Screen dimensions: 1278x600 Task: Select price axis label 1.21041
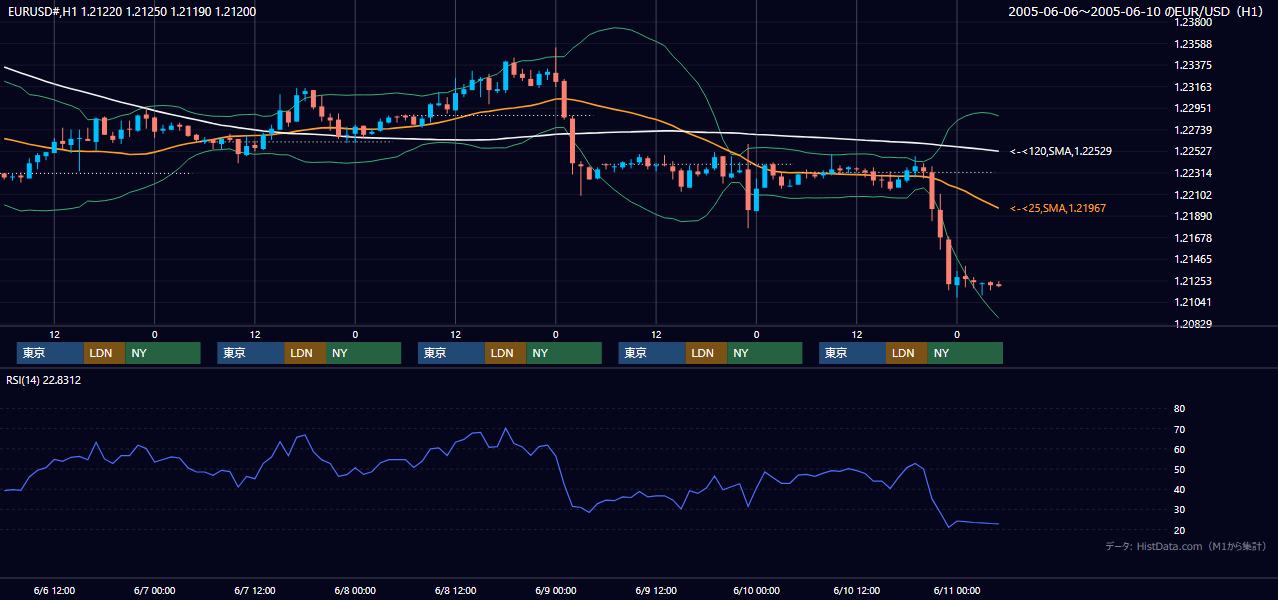tap(1193, 302)
